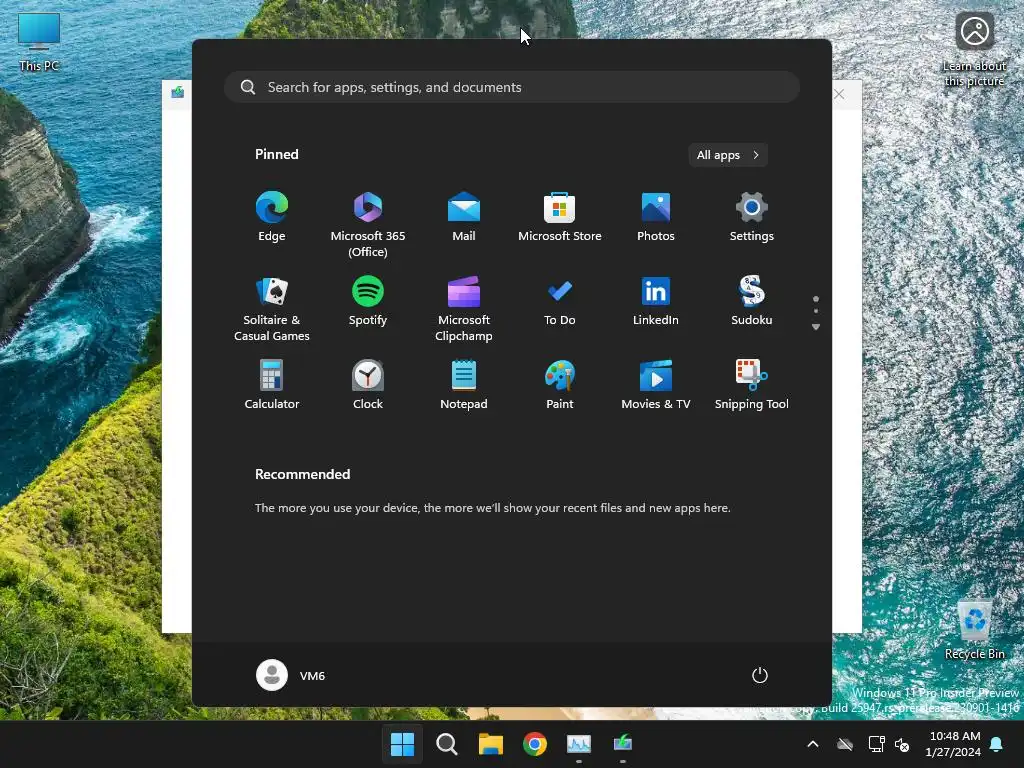
Task: Click the network status tray icon
Action: (x=876, y=744)
